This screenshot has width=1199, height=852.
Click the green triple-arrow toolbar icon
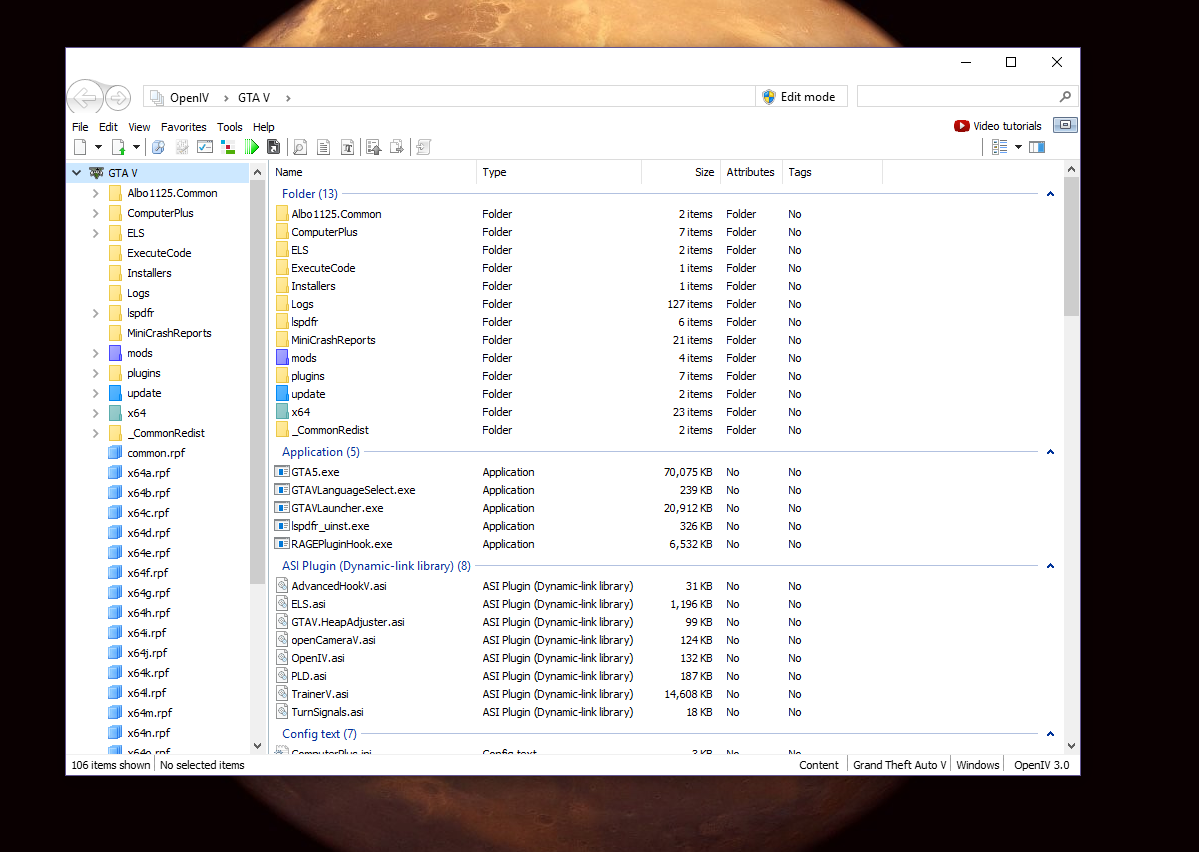click(252, 147)
